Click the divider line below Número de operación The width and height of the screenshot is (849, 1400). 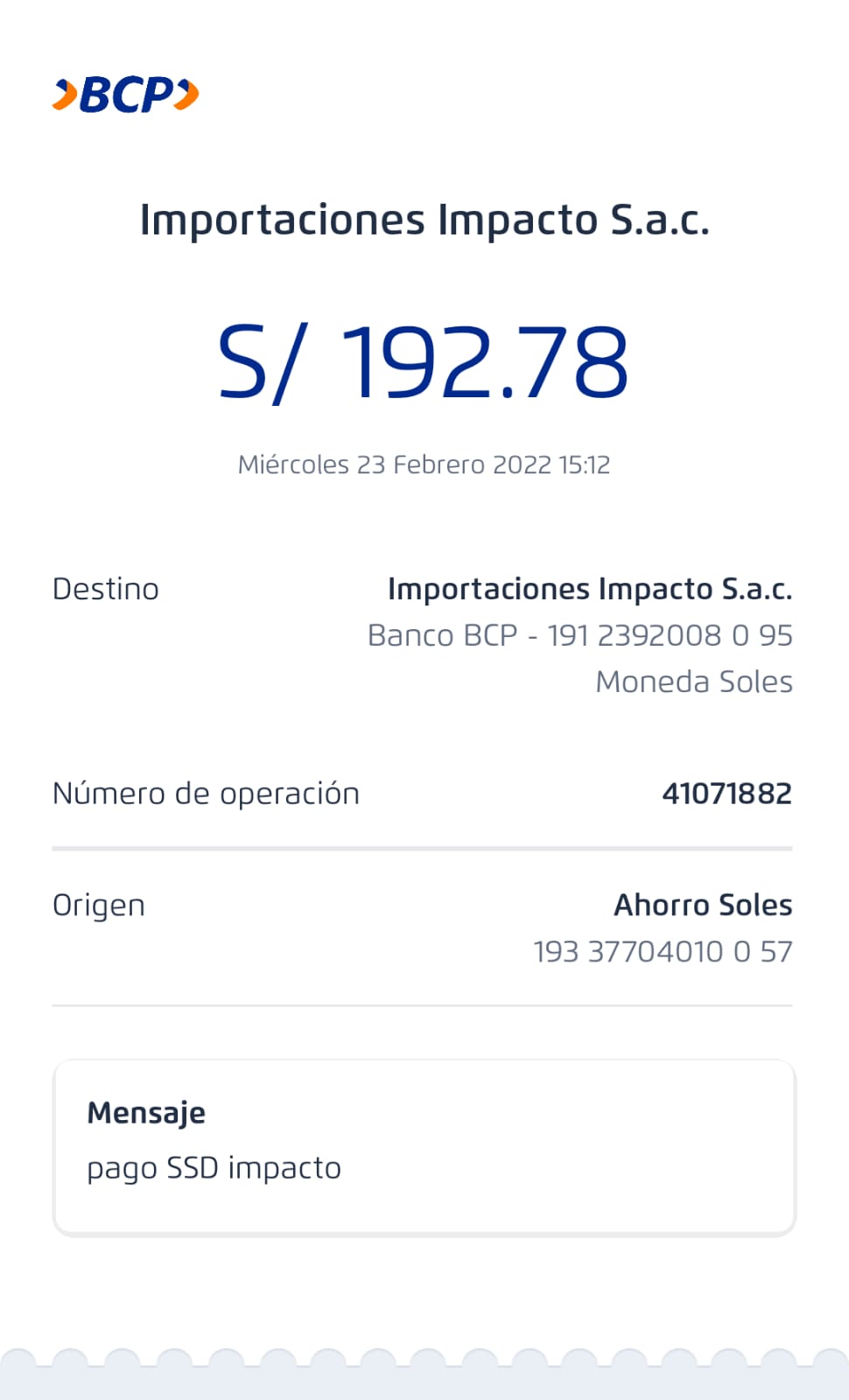tap(422, 848)
